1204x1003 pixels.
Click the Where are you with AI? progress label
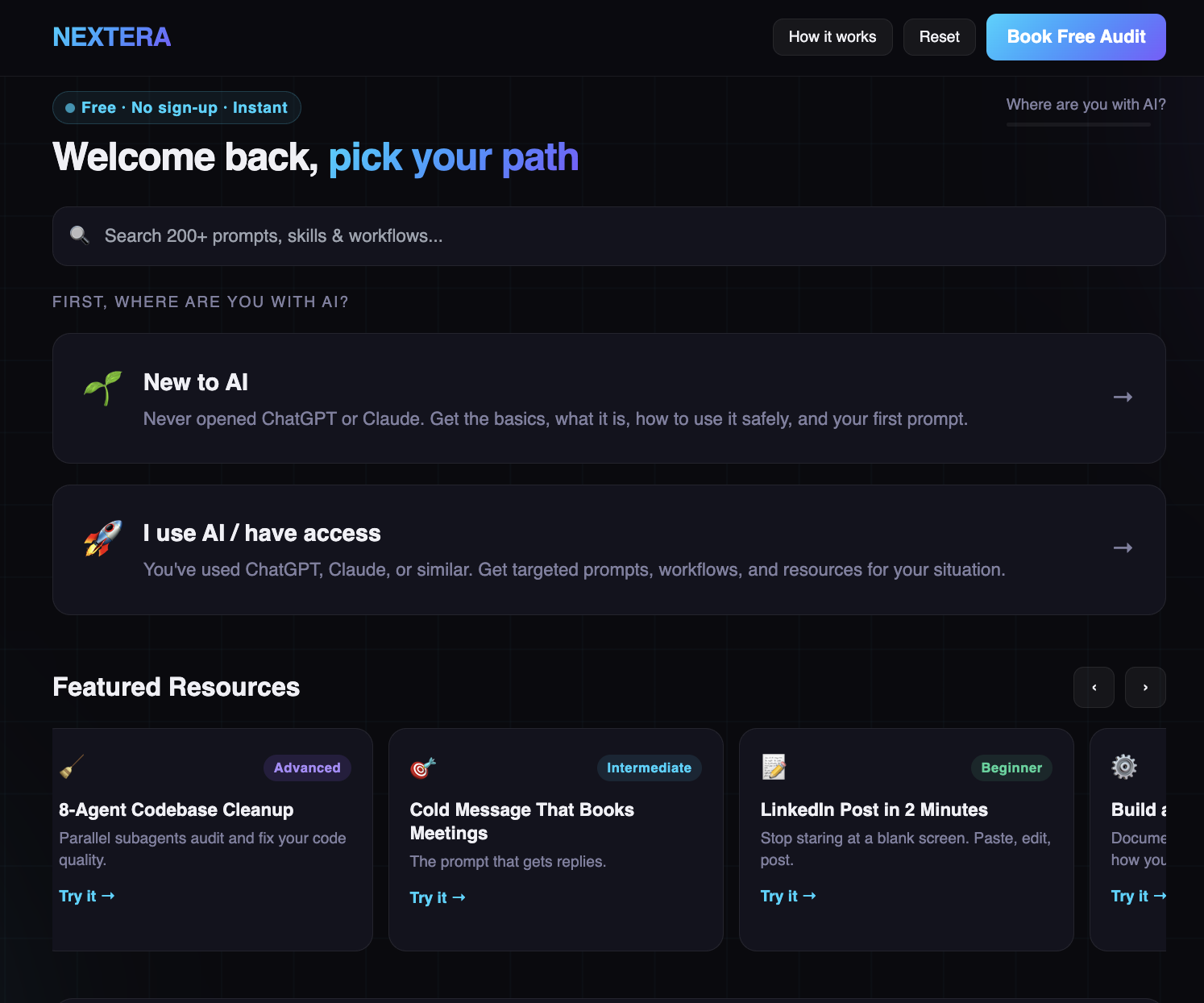[x=1086, y=104]
